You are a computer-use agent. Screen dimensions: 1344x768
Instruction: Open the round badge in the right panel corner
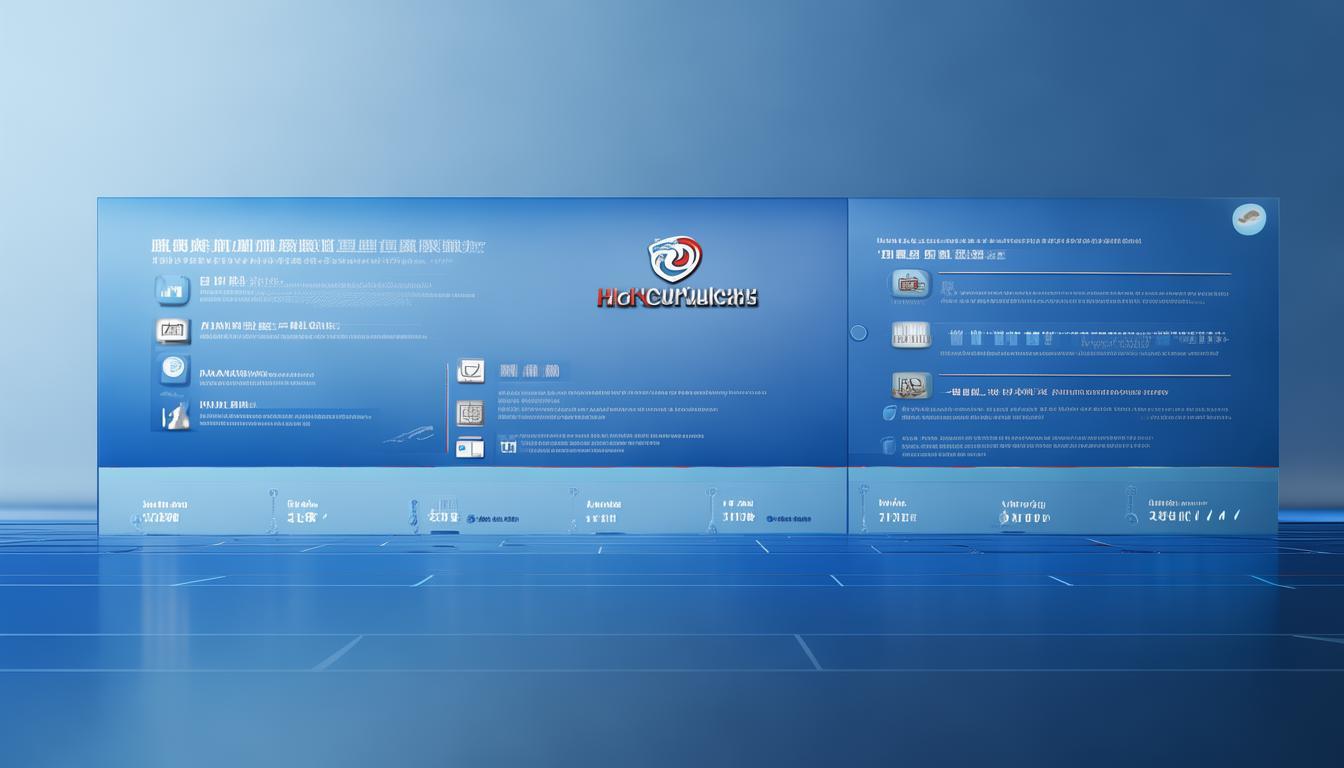(1249, 218)
